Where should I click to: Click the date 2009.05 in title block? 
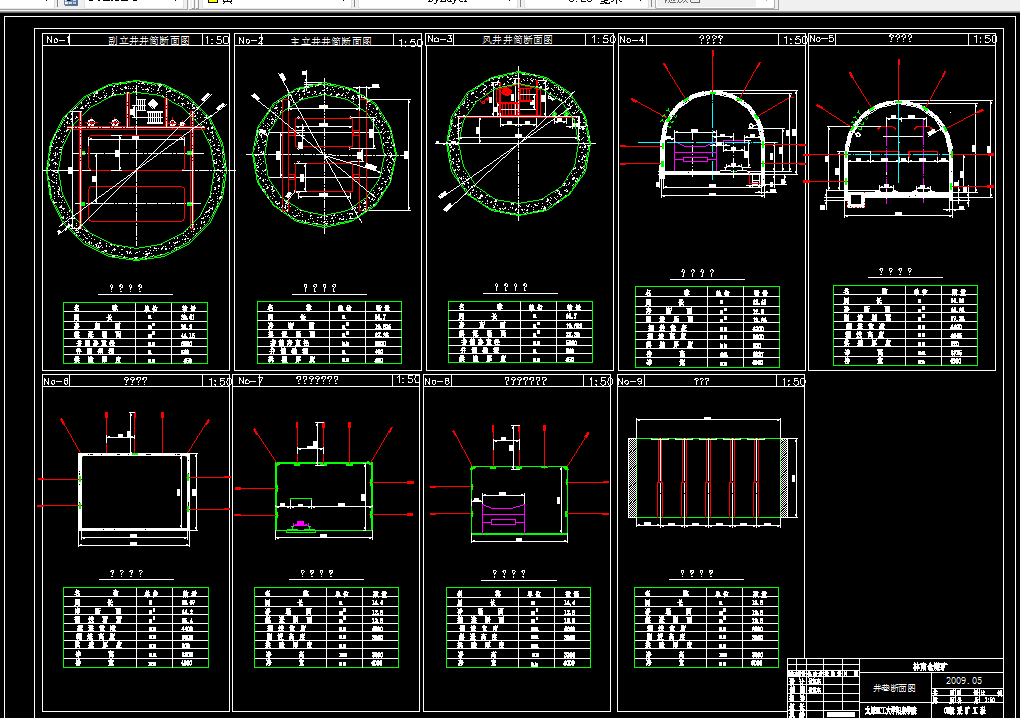click(963, 680)
